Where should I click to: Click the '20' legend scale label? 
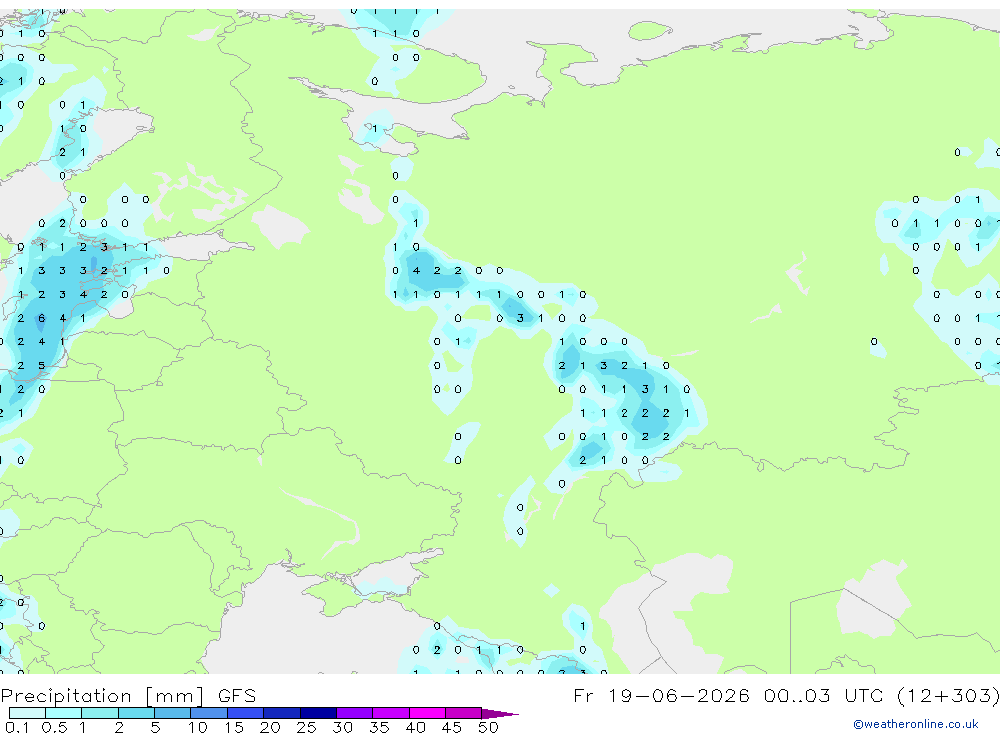tap(270, 727)
